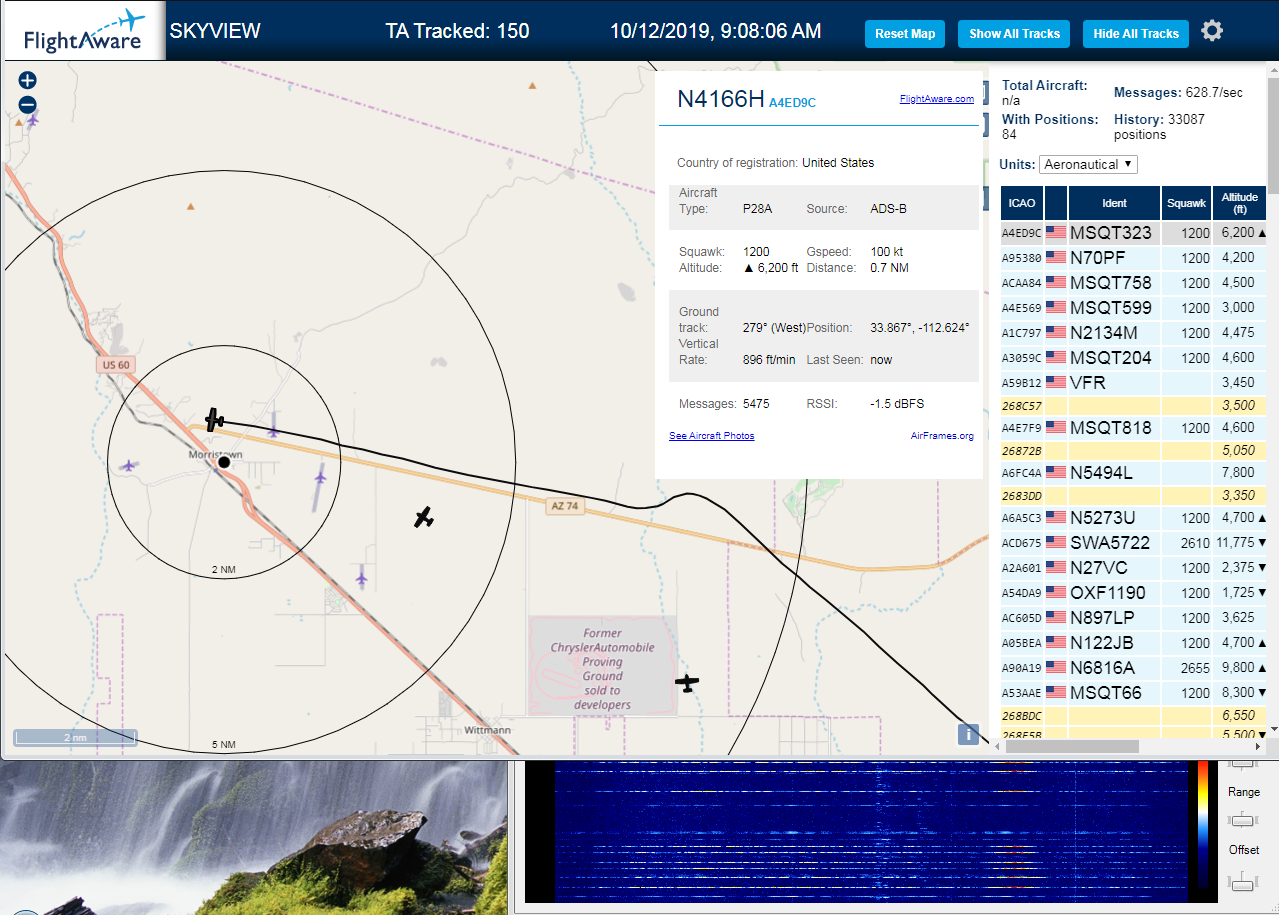1279x915 pixels.
Task: Adjust the Range slider in waterfall window
Action: point(1243,820)
